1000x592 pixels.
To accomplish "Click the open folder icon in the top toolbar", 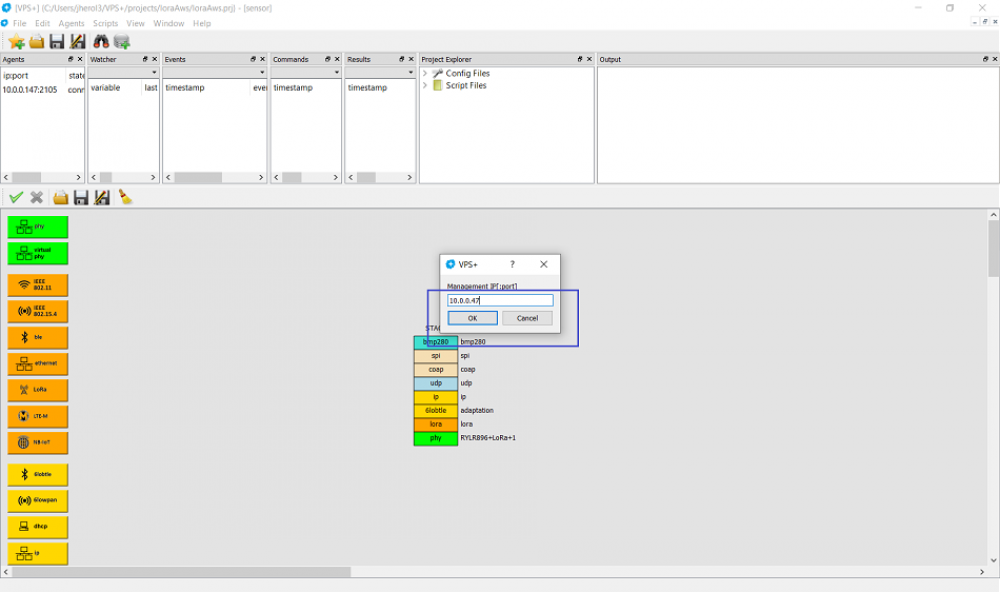I will click(x=37, y=42).
